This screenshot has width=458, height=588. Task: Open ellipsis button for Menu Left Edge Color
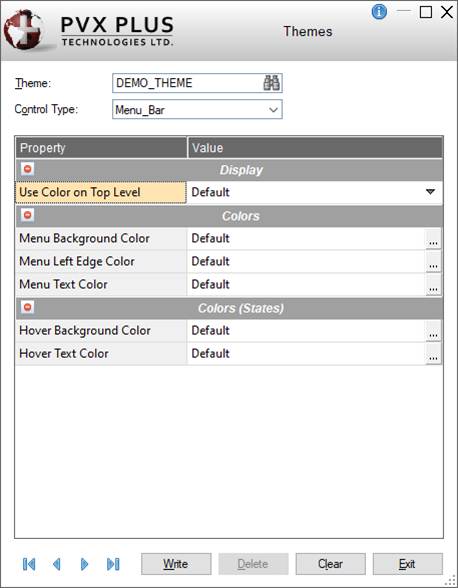pos(433,262)
